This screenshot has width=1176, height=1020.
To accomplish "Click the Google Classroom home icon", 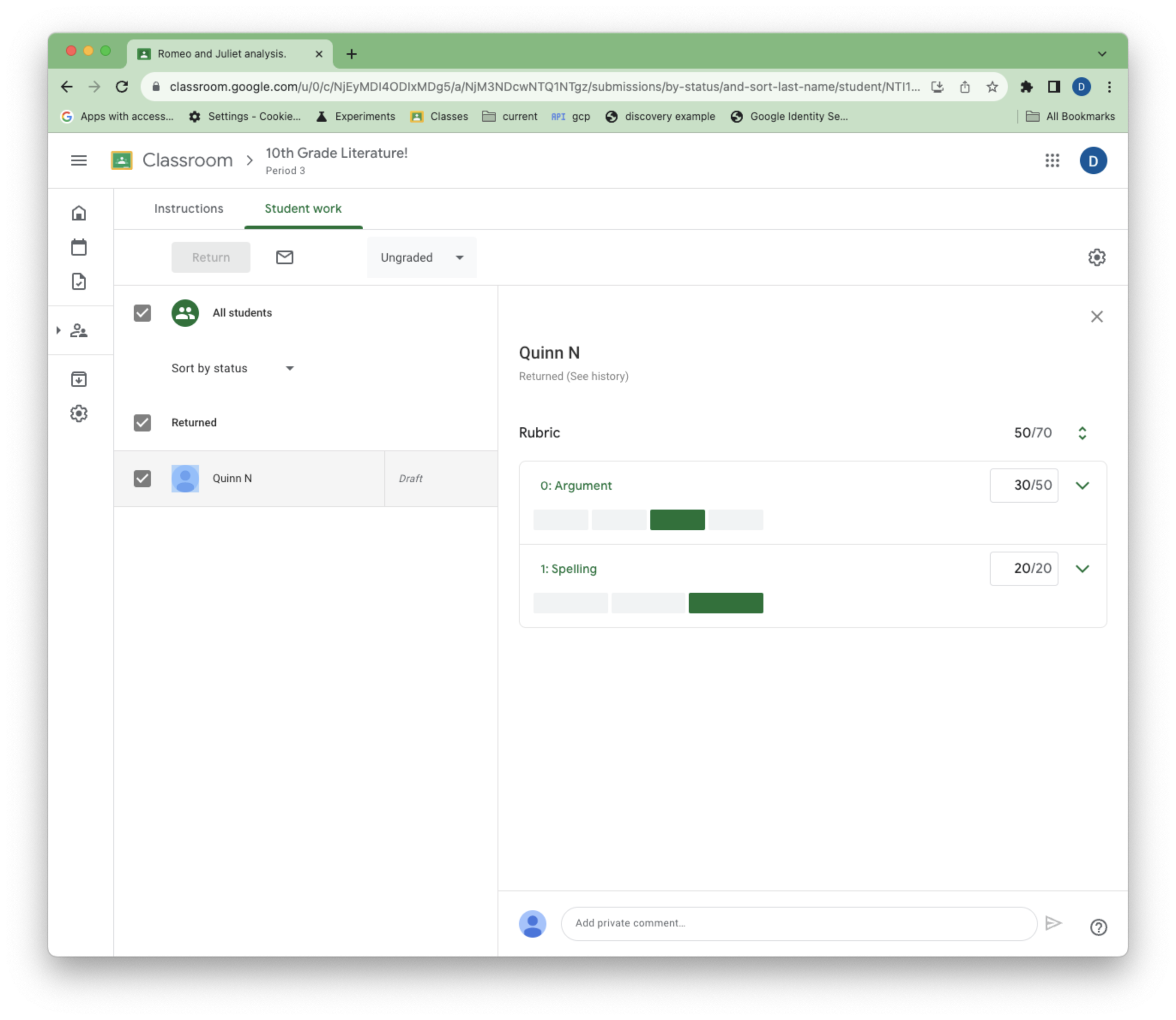I will [80, 213].
